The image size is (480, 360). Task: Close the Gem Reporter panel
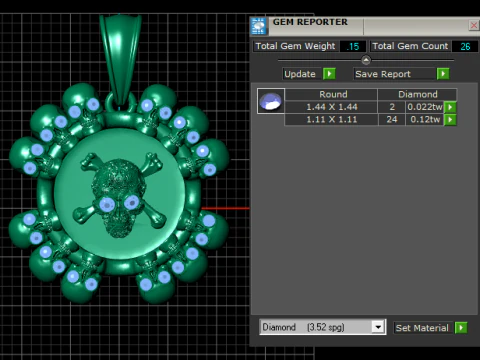click(474, 25)
